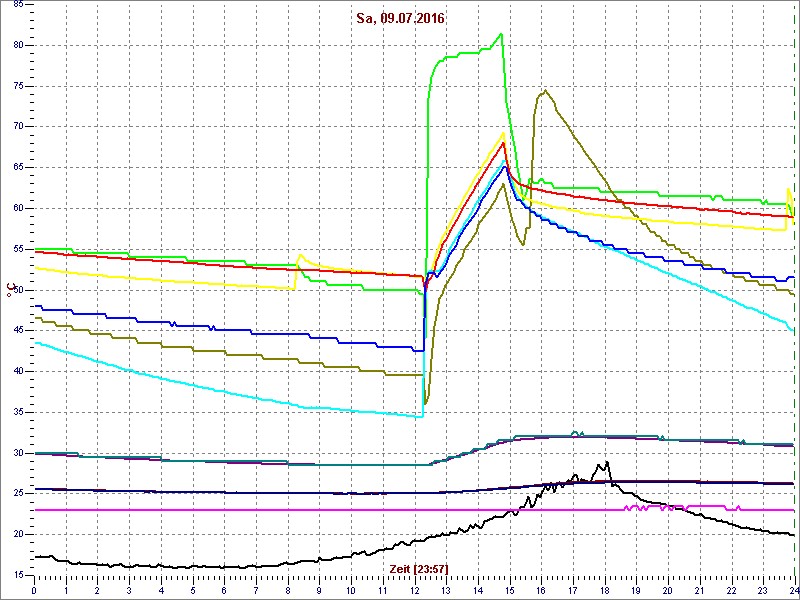Click hour 24 on the time axis
800x600 pixels.
[794, 588]
